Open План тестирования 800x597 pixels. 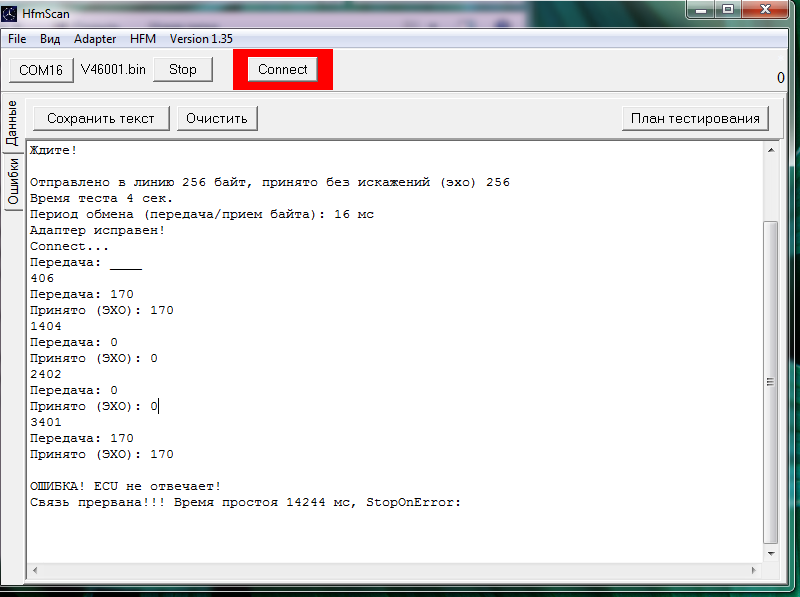click(695, 118)
